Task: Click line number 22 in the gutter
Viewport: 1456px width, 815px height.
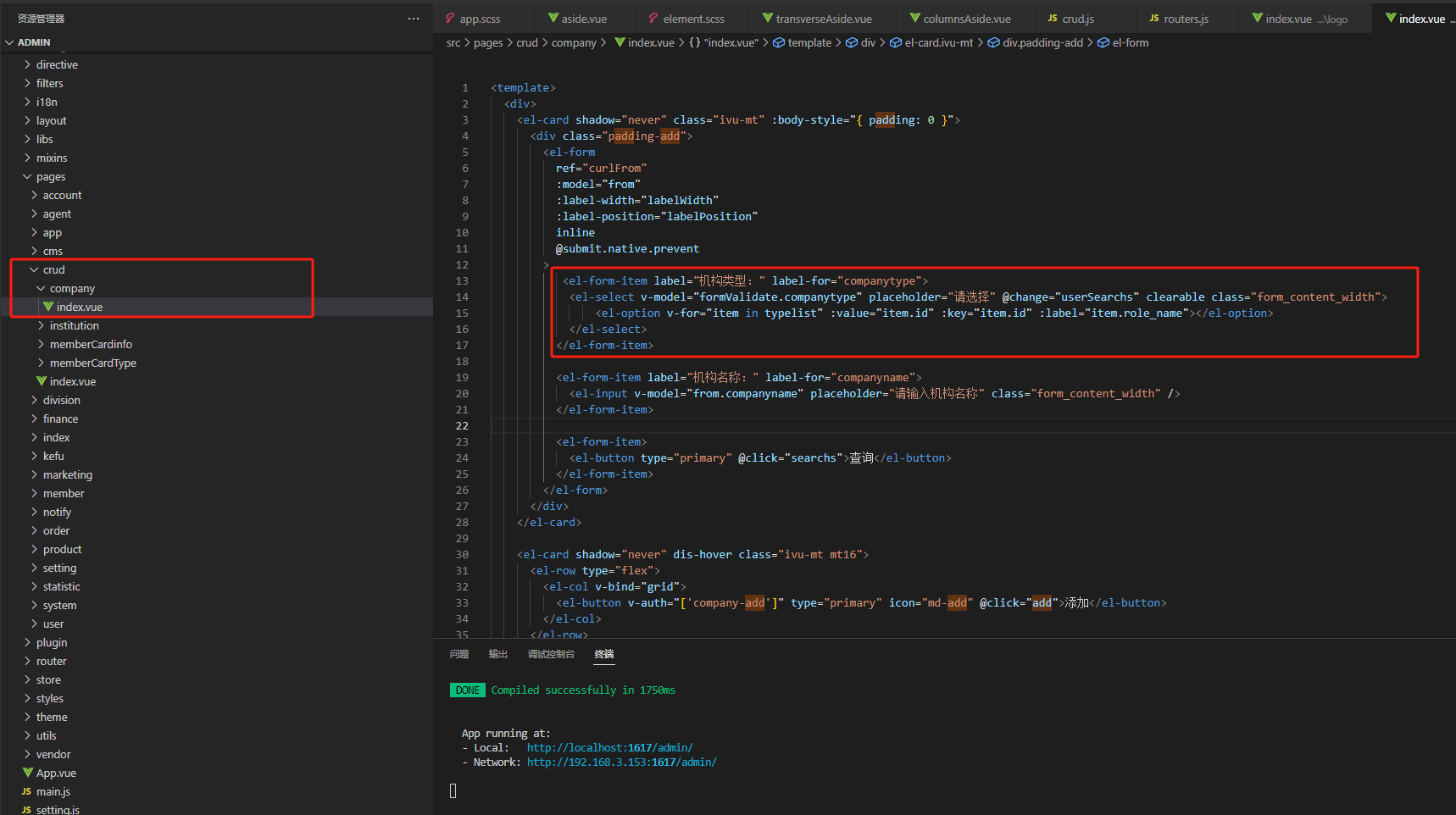Action: [x=462, y=425]
